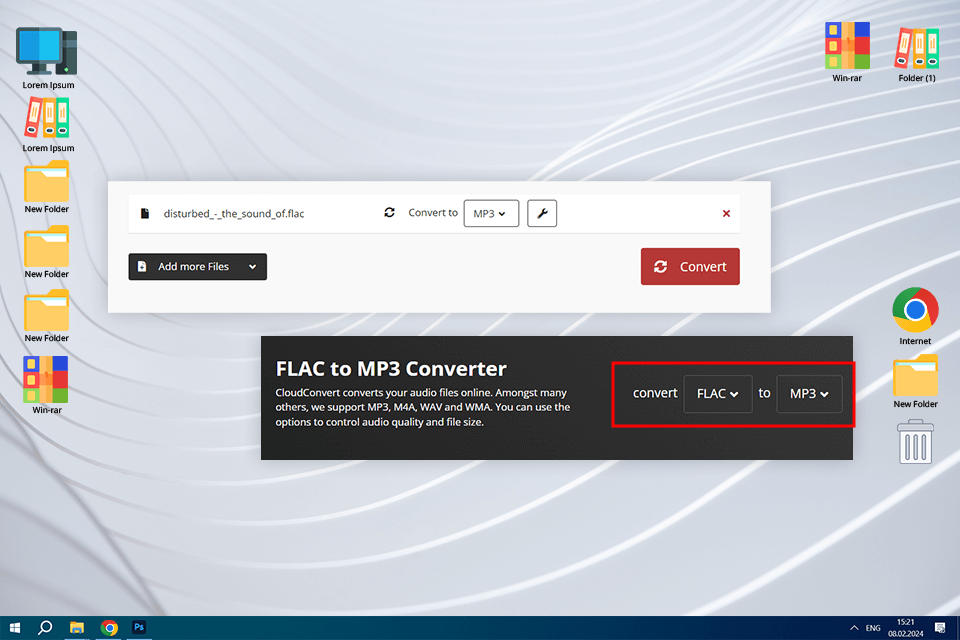Remove disturbed_-_the_sound_of.flac with the red X
This screenshot has height=640, width=960.
pos(726,213)
